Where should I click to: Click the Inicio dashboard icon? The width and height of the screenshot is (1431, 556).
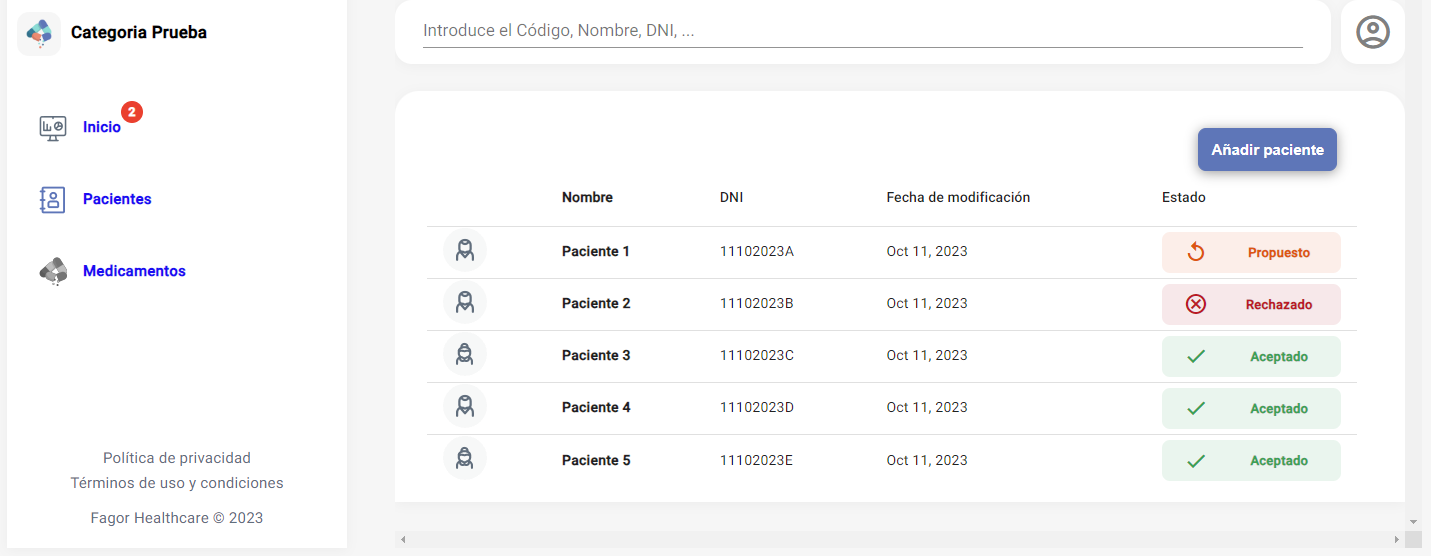pyautogui.click(x=52, y=127)
